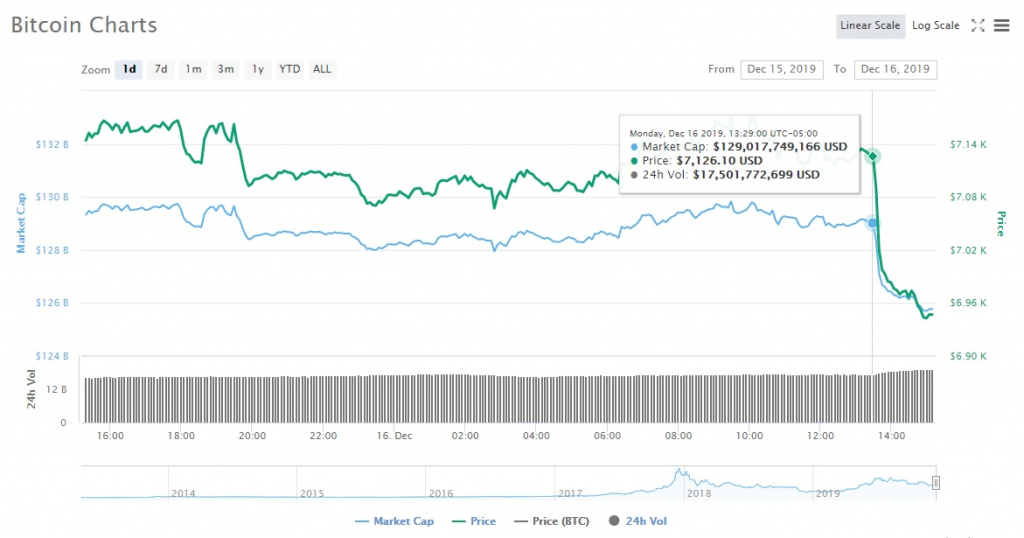
Task: Edit the To date field
Action: tap(895, 69)
